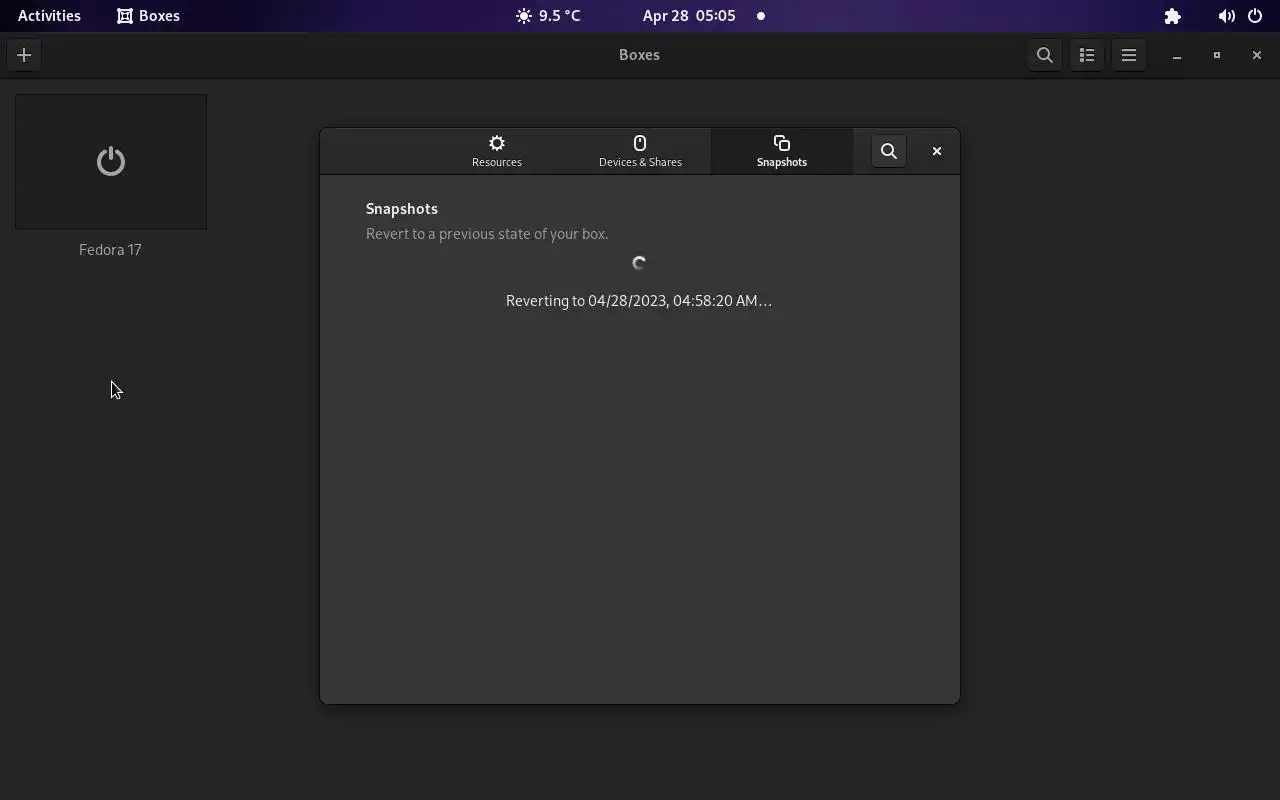This screenshot has height=800, width=1280.
Task: Select the Snapshots tab
Action: click(x=782, y=151)
